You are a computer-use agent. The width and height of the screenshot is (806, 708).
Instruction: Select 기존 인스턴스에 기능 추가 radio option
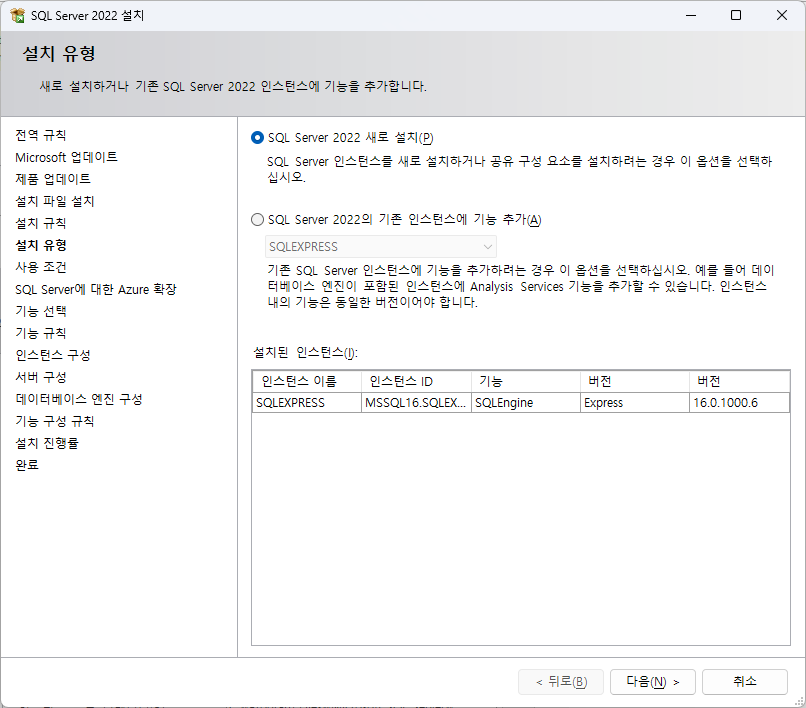click(x=257, y=220)
